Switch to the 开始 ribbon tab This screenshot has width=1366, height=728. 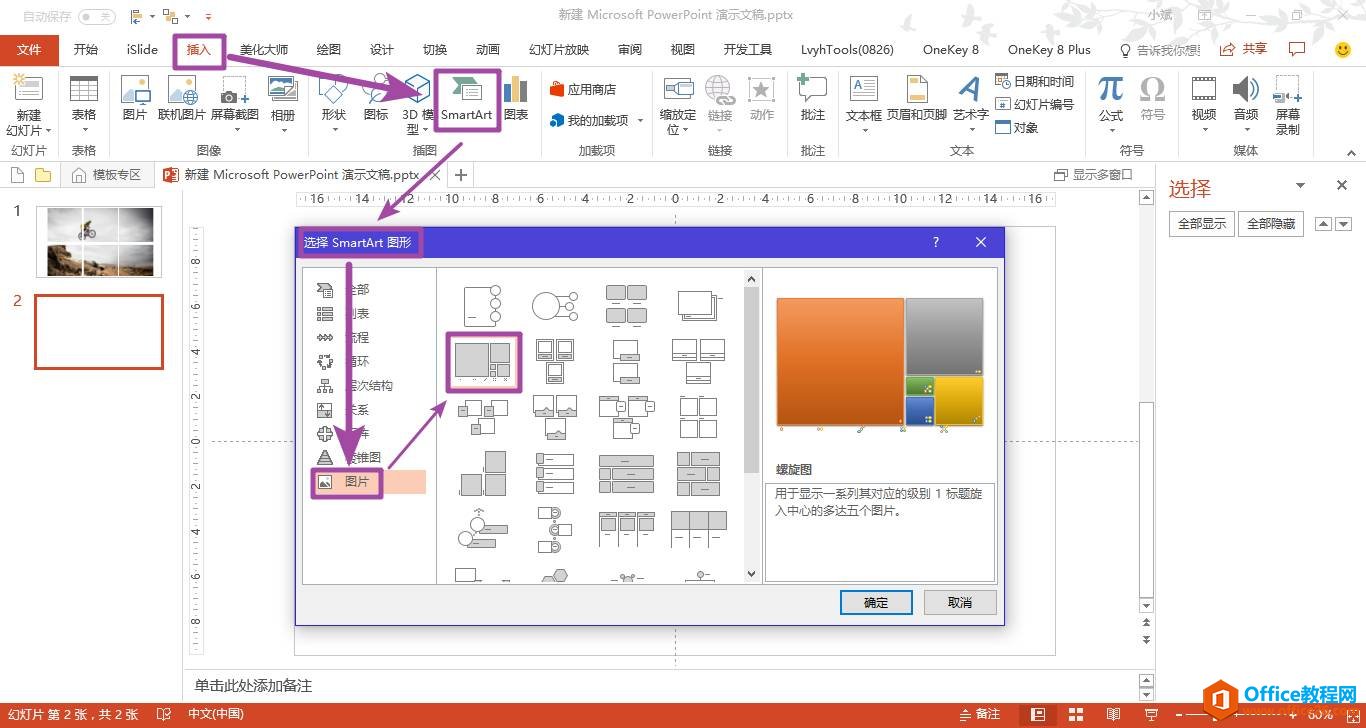click(x=85, y=49)
